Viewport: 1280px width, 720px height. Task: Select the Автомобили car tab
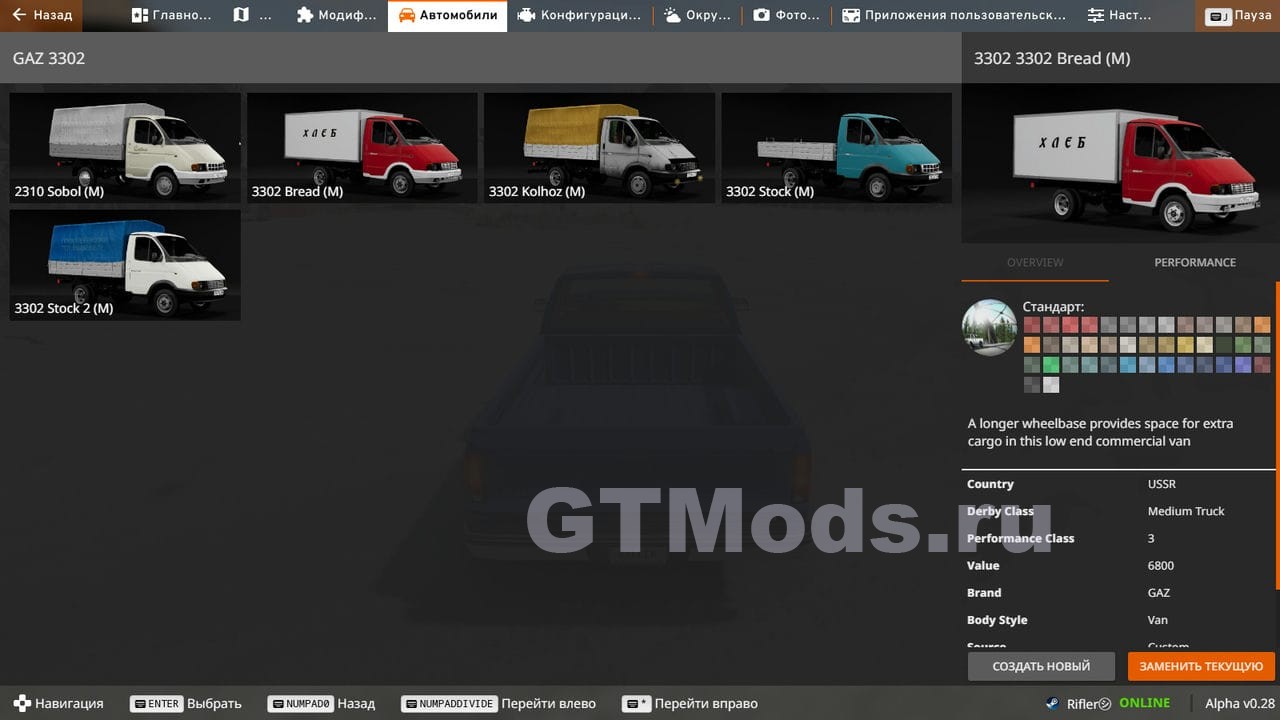[447, 15]
